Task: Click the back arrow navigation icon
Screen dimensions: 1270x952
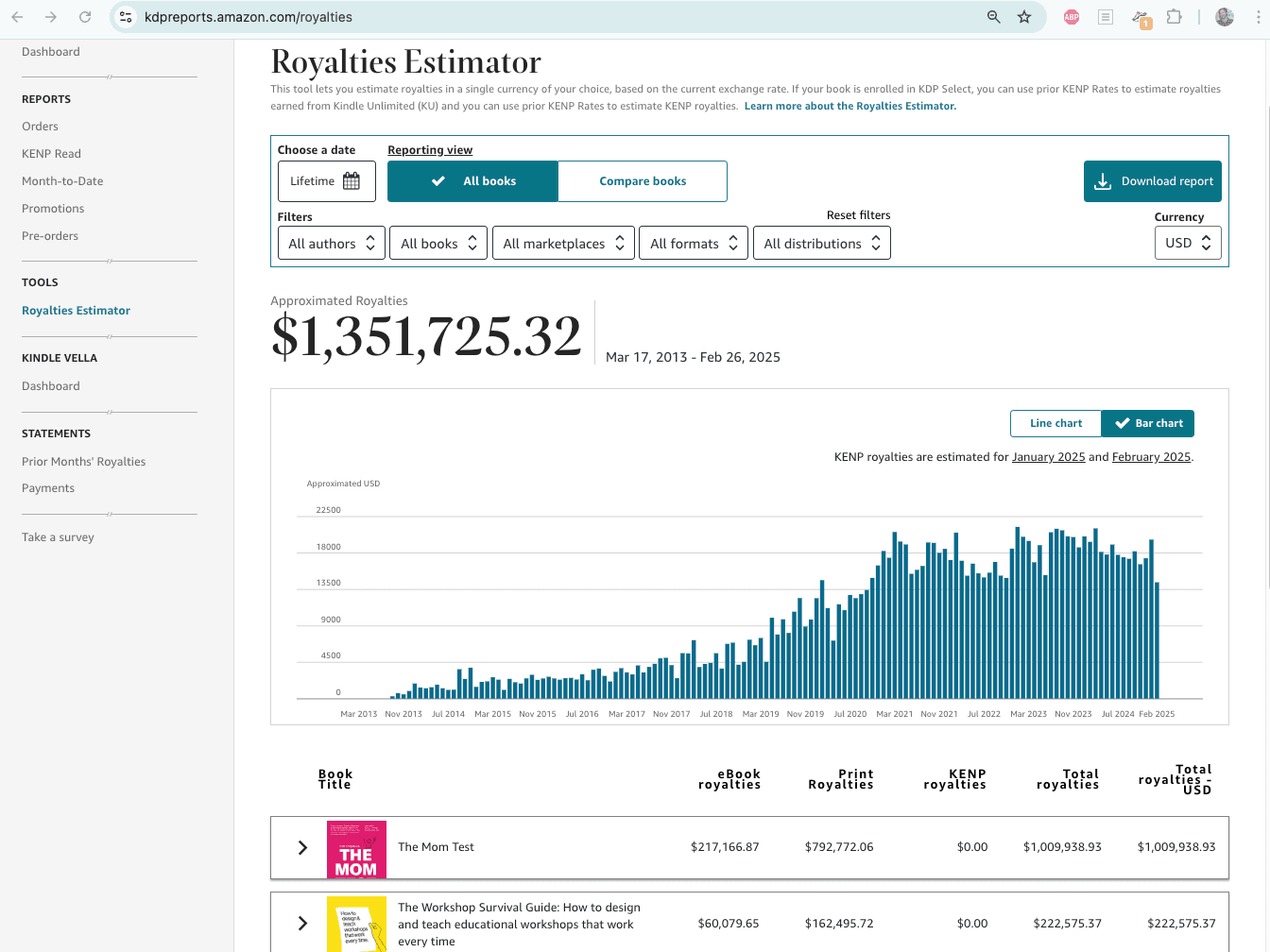Action: (19, 16)
